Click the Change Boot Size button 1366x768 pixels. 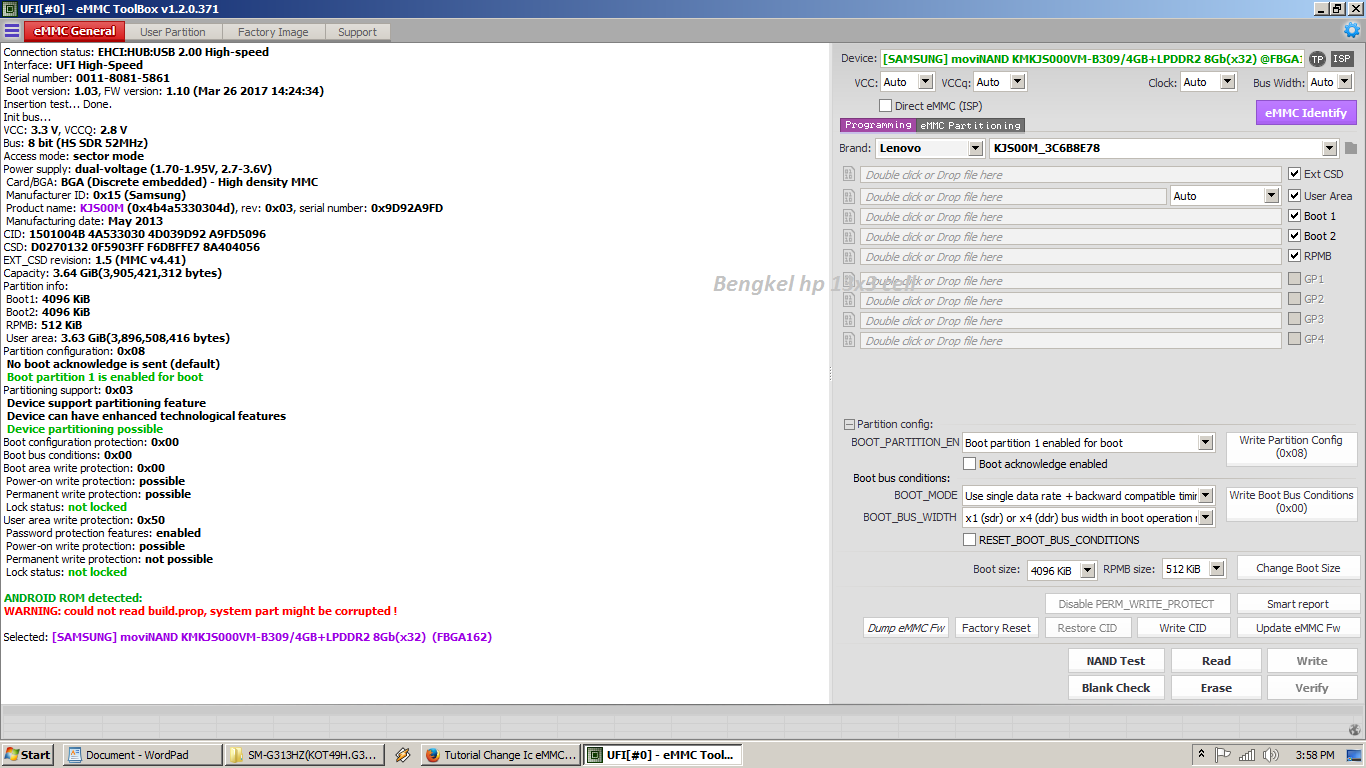tap(1298, 568)
